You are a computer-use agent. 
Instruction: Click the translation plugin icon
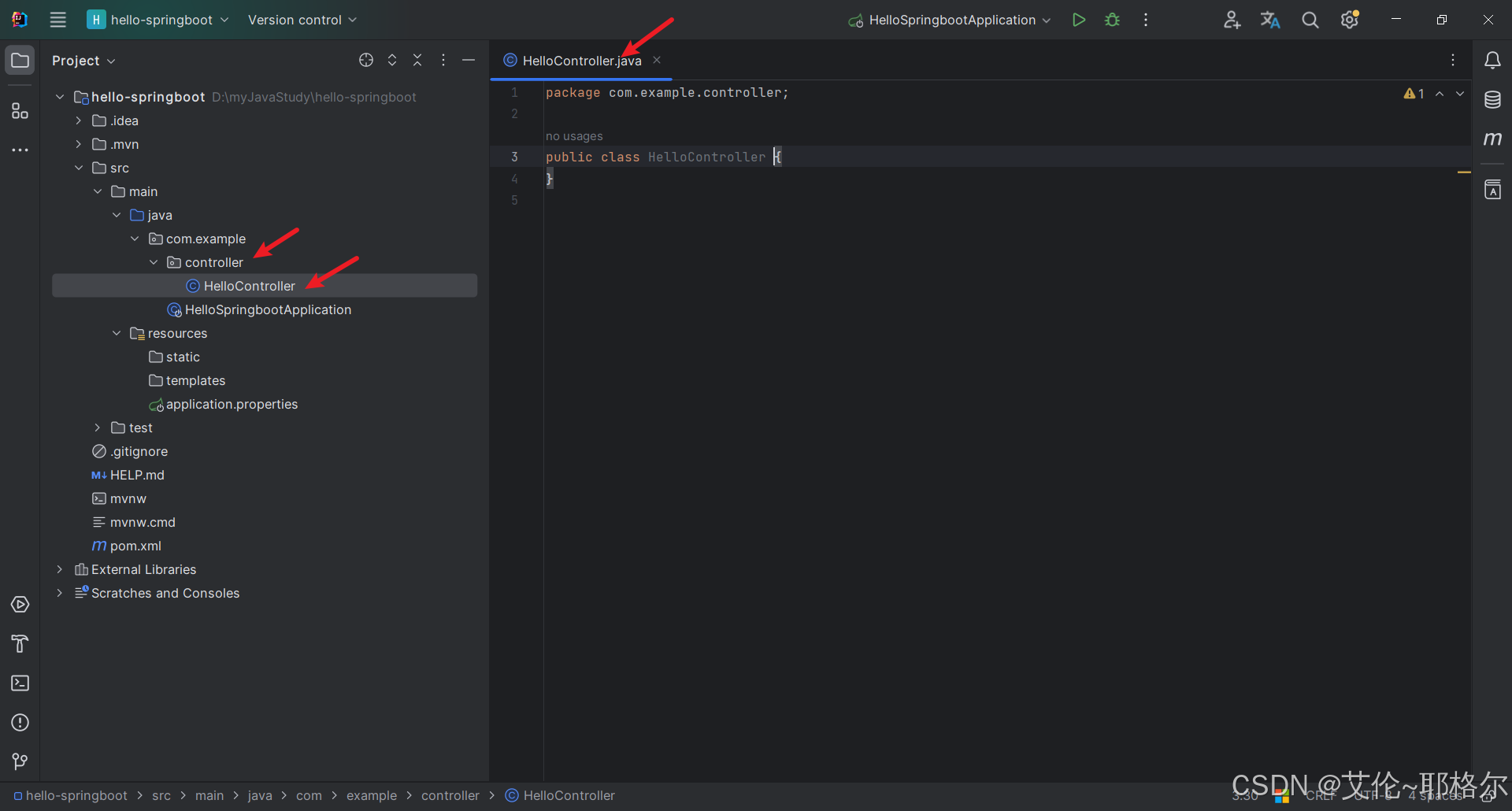(1270, 20)
